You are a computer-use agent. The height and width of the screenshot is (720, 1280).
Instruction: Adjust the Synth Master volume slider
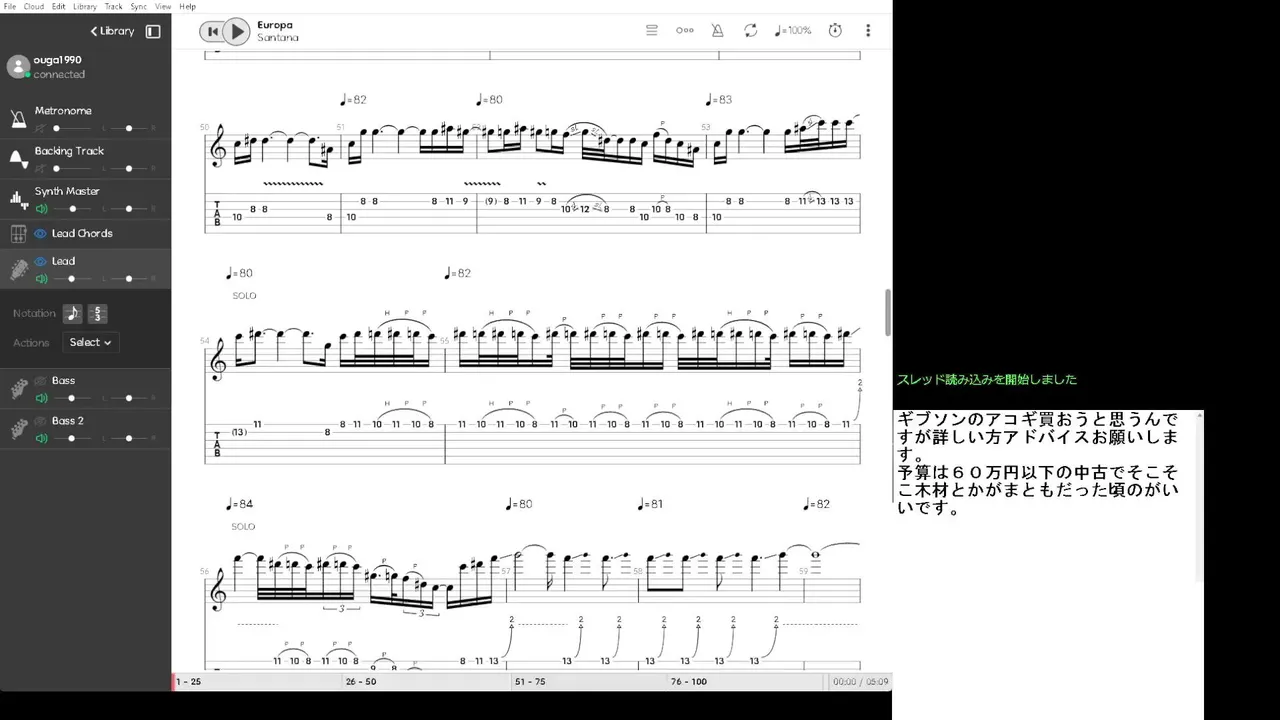click(72, 209)
